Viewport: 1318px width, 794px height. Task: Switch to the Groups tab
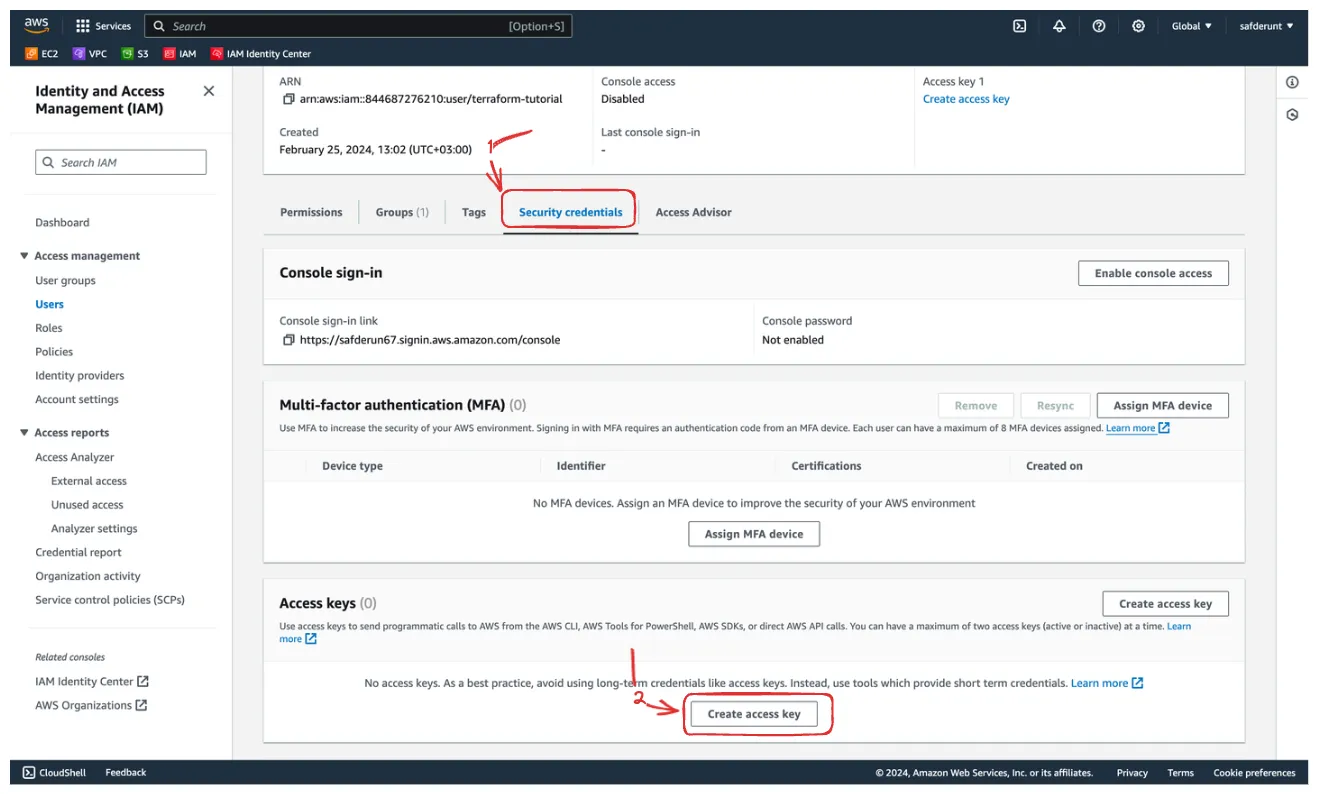(402, 212)
